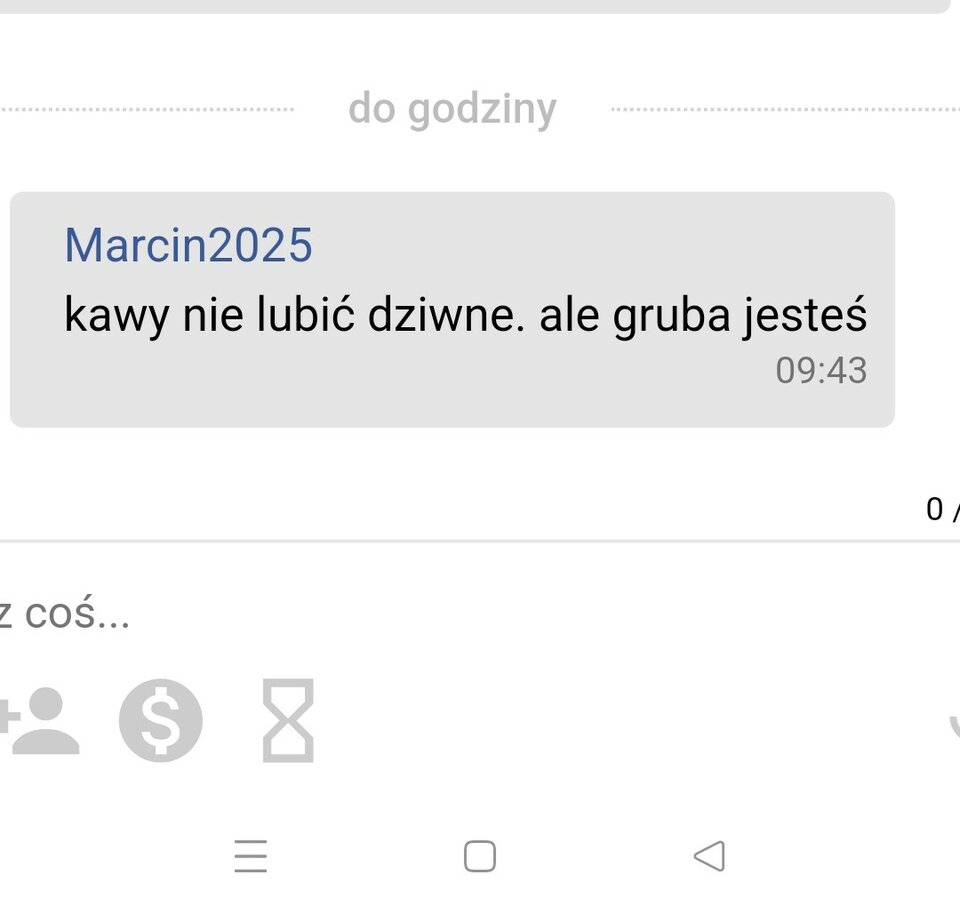Open Marcin2025's profile from username

coord(189,245)
